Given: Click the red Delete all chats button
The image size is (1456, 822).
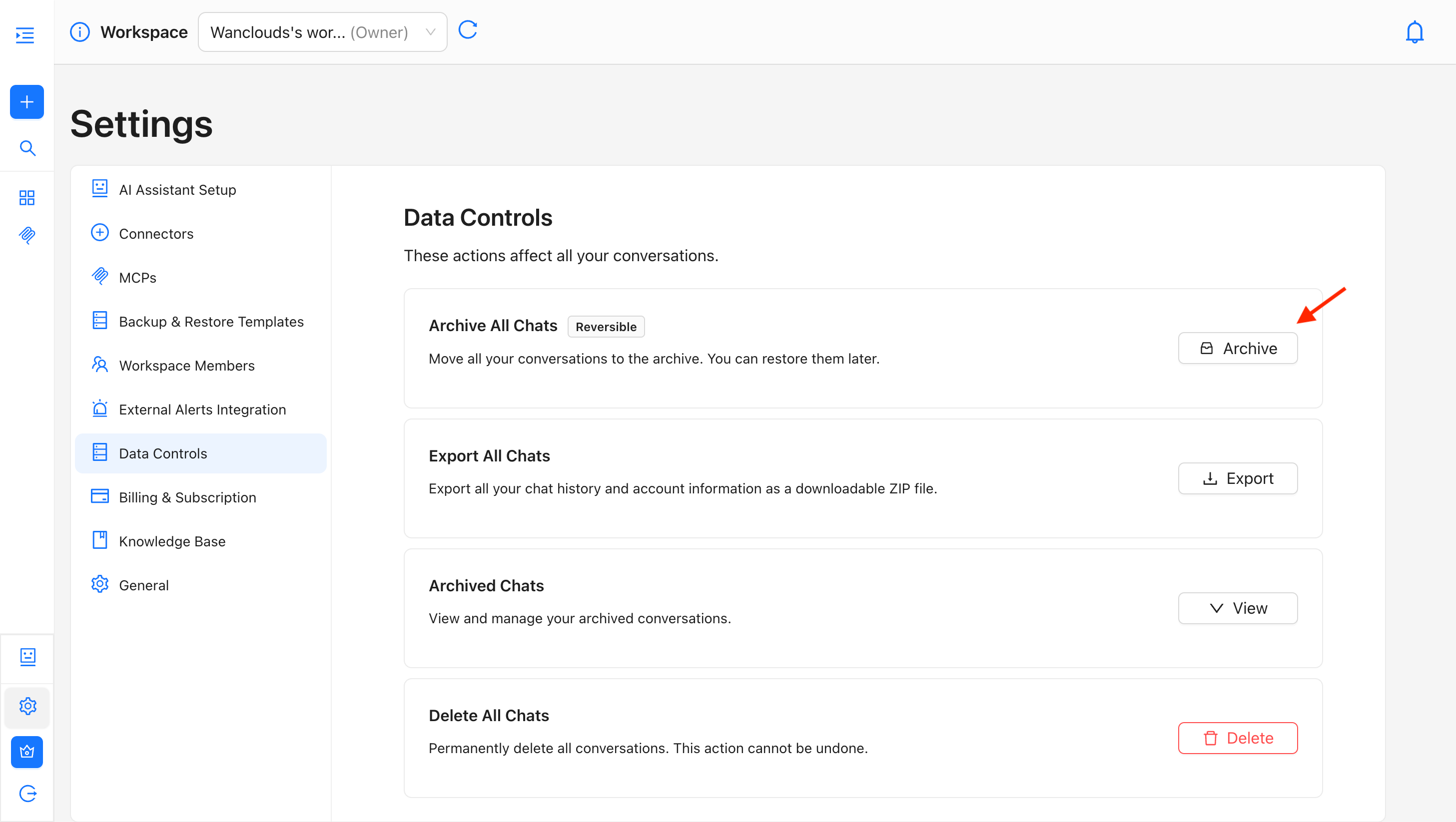Looking at the screenshot, I should [1237, 738].
